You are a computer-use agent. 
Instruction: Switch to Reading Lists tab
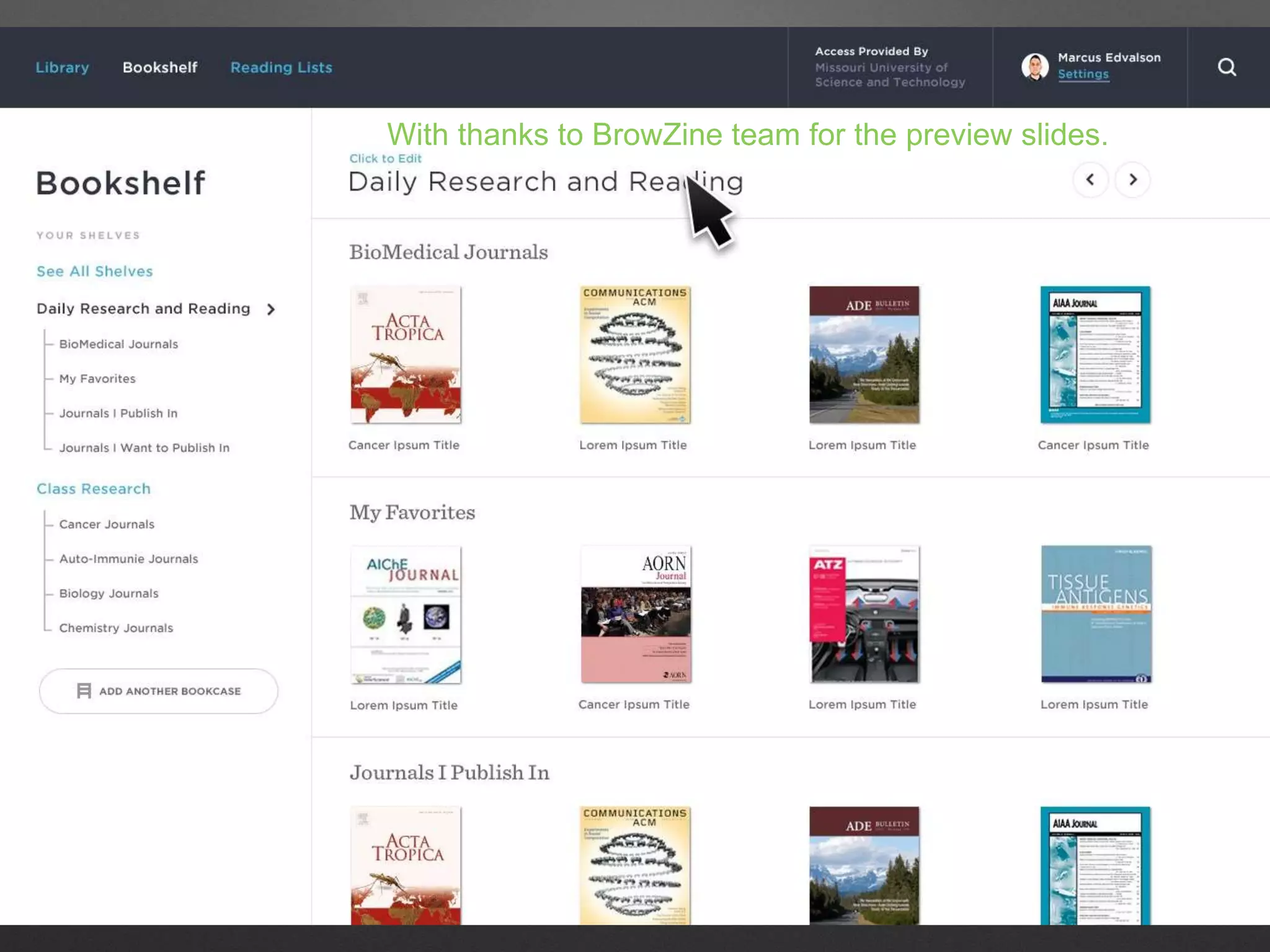281,68
